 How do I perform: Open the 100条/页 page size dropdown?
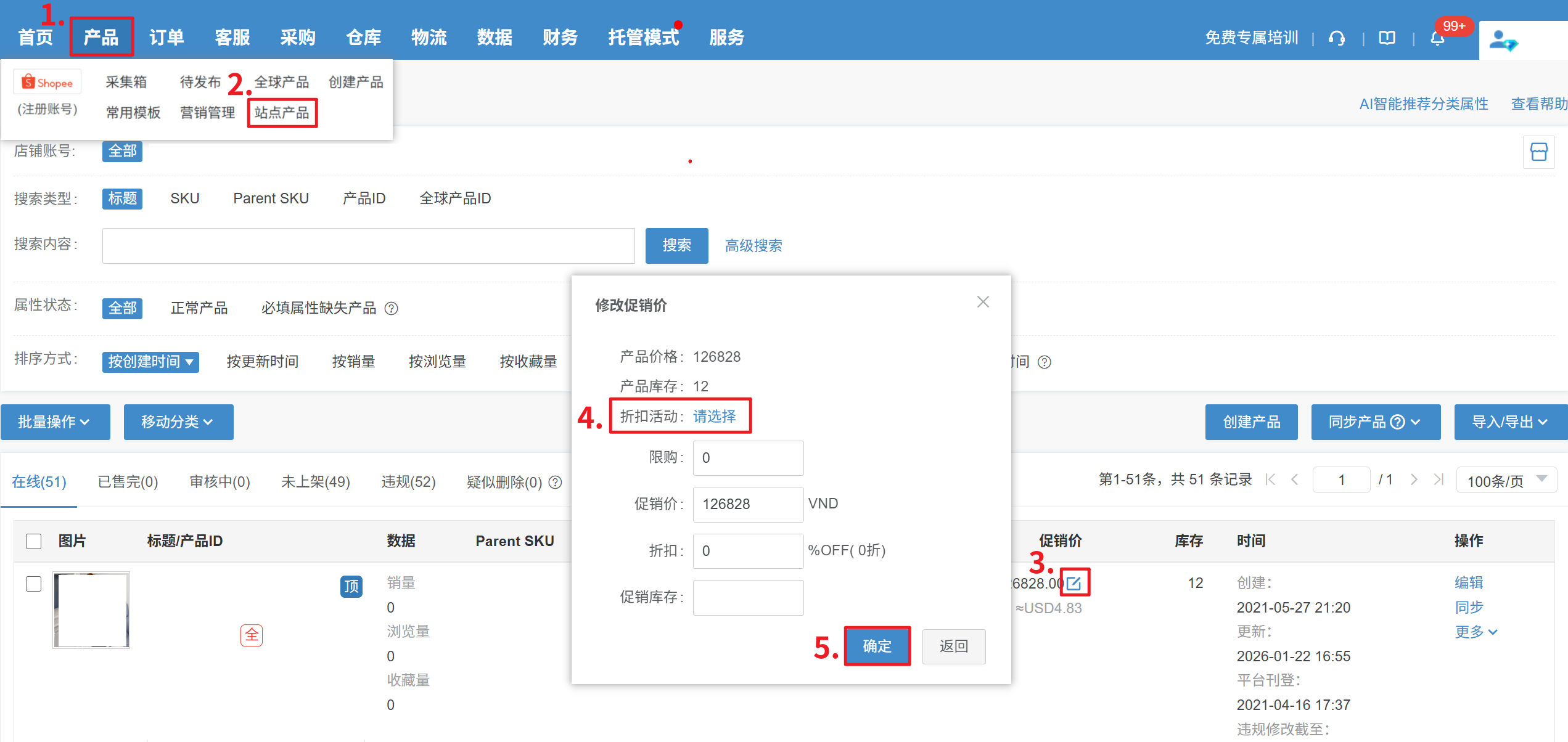[x=1506, y=480]
